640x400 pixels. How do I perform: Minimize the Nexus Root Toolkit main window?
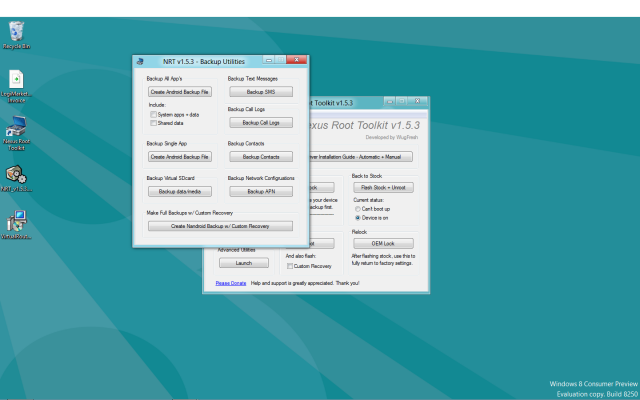pos(389,101)
